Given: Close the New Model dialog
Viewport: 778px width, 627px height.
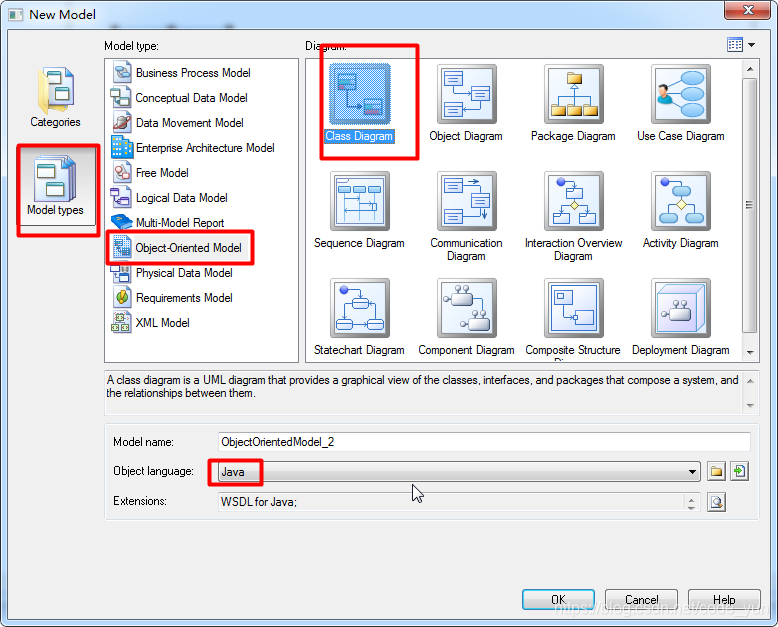Looking at the screenshot, I should click(749, 10).
